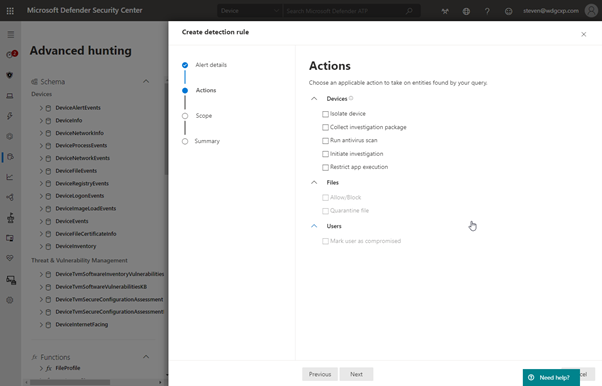Click the Next button
Viewport: 602px width, 386px height.
coord(356,374)
